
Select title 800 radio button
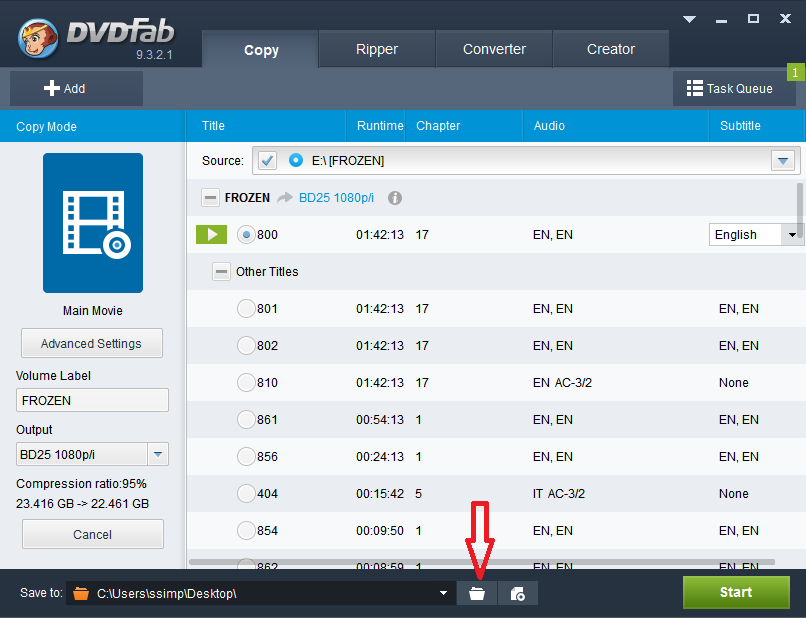[246, 235]
